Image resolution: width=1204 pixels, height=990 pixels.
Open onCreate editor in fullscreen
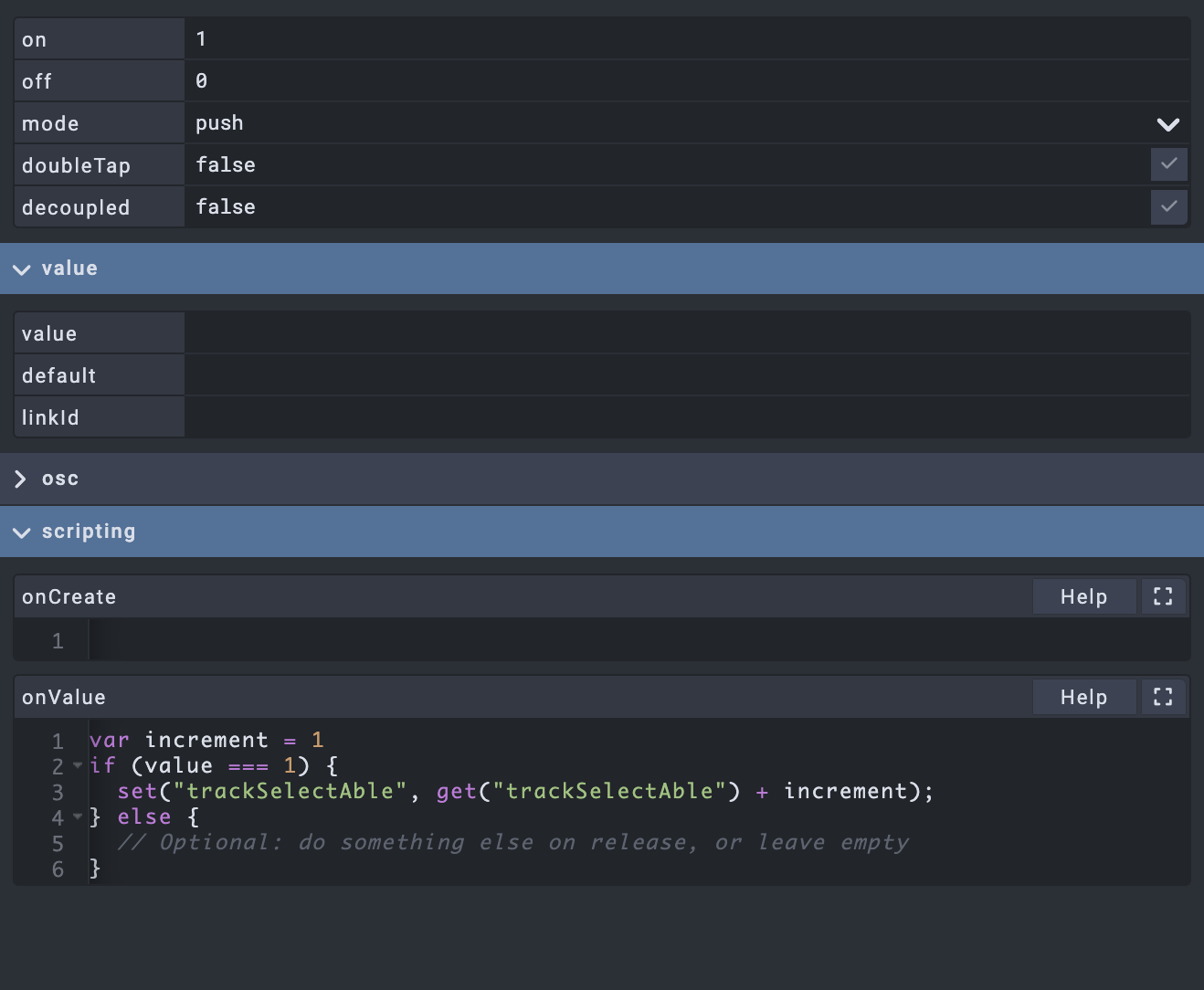click(1163, 597)
